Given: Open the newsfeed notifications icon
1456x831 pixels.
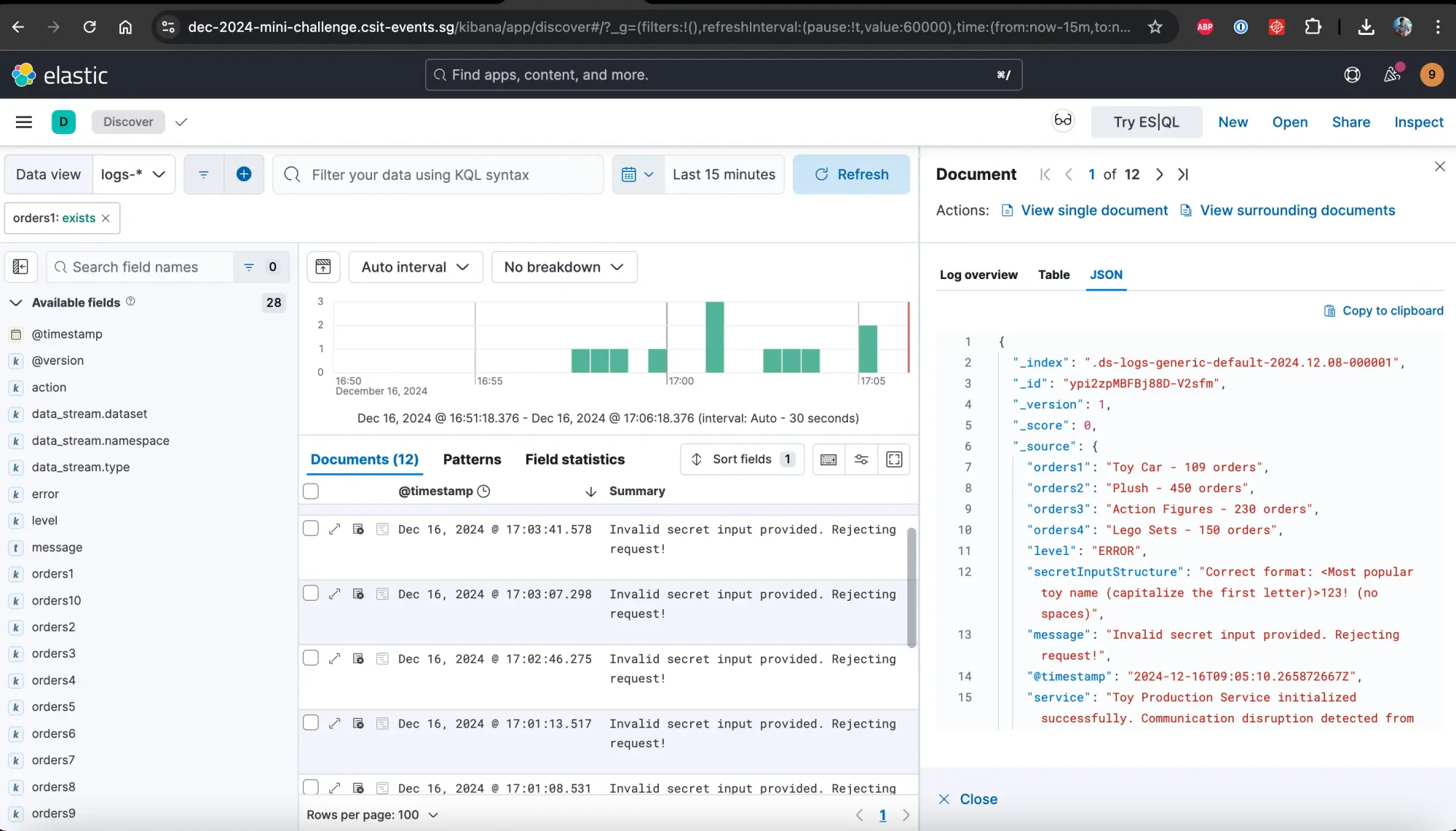Looking at the screenshot, I should [x=1392, y=74].
